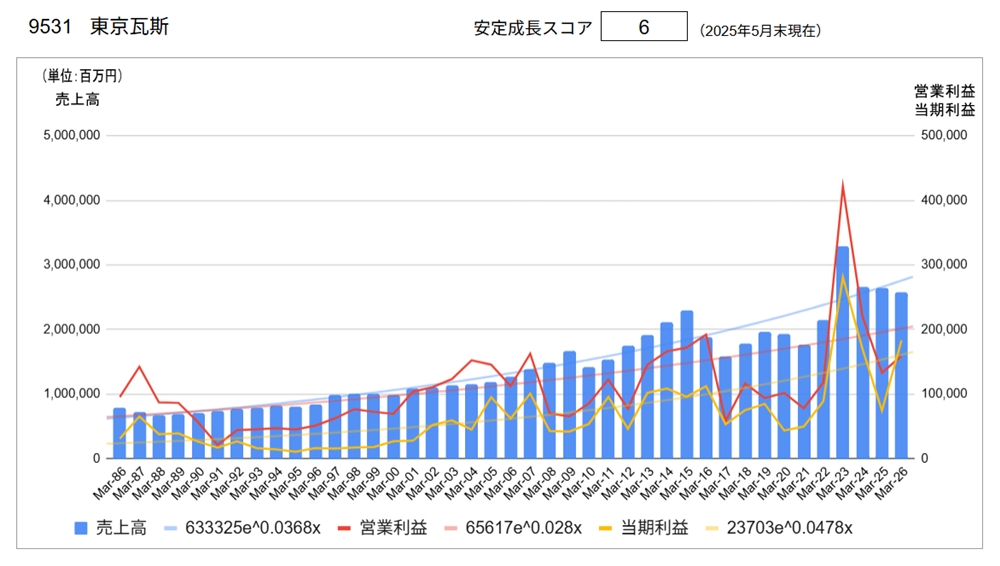
Task: Click the 安定成長スコア label
Action: 533,29
